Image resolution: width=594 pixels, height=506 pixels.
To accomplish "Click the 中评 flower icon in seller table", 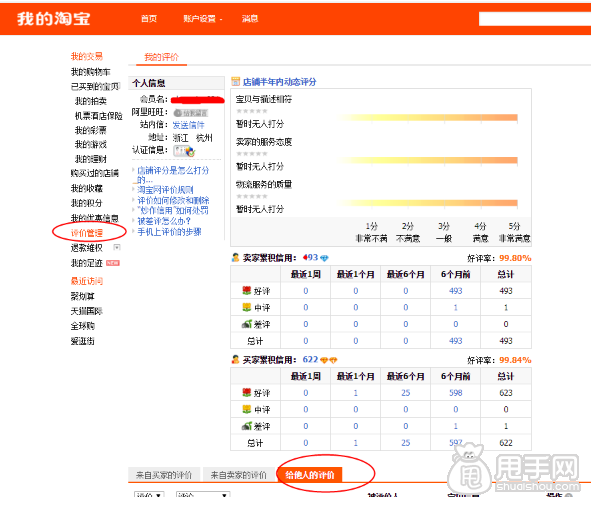I will click(x=247, y=307).
